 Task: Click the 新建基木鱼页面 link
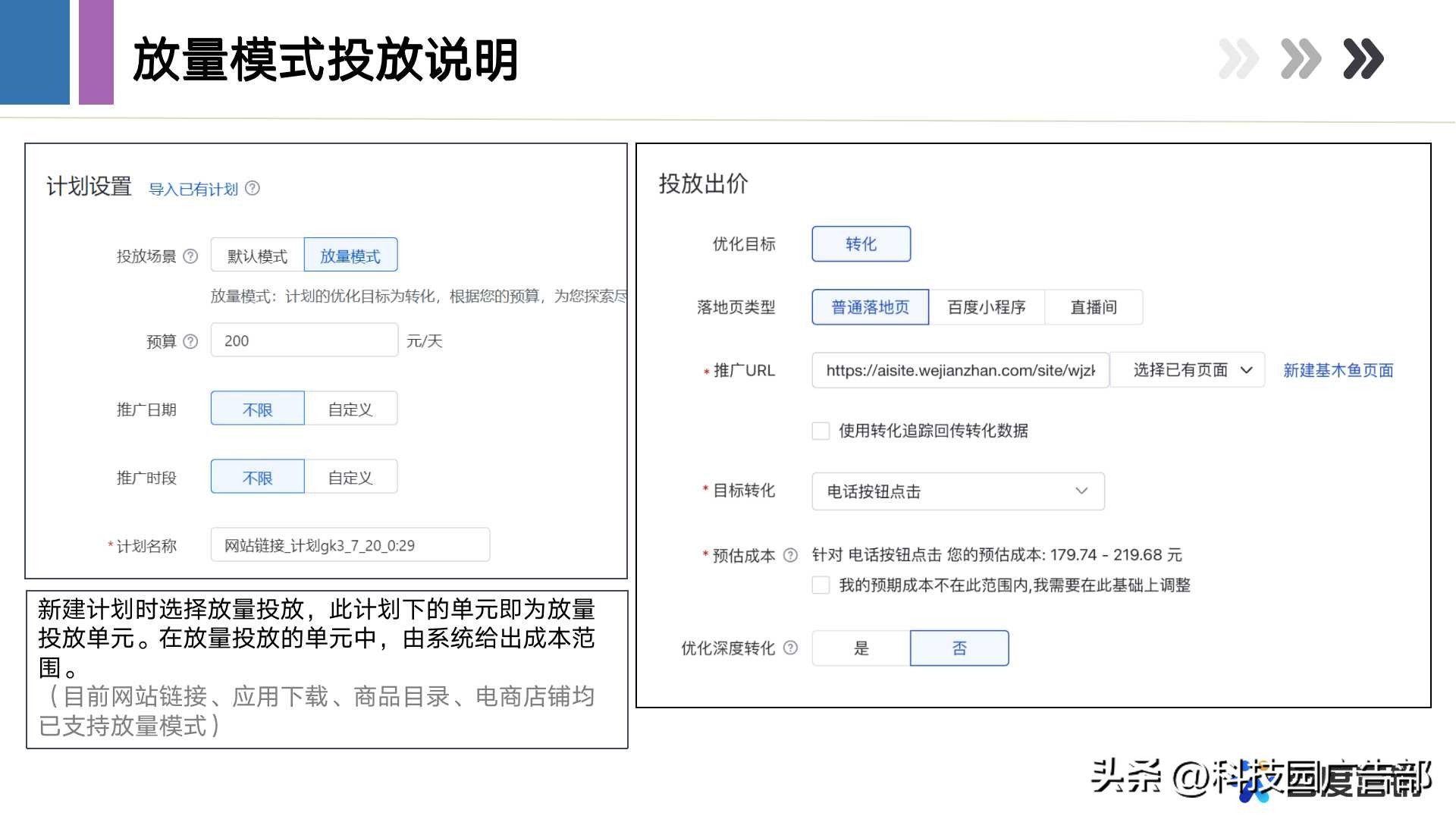coord(1338,370)
